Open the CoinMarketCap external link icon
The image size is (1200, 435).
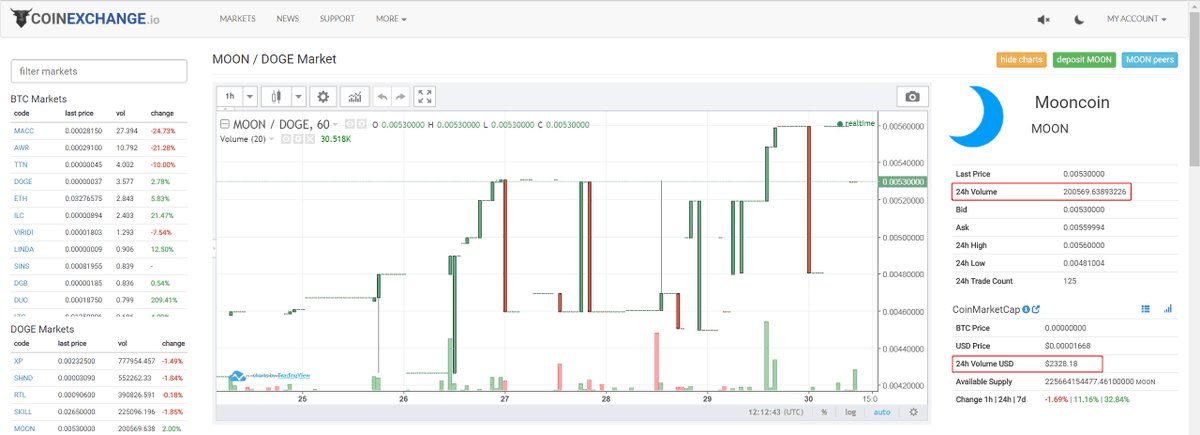(x=1037, y=310)
